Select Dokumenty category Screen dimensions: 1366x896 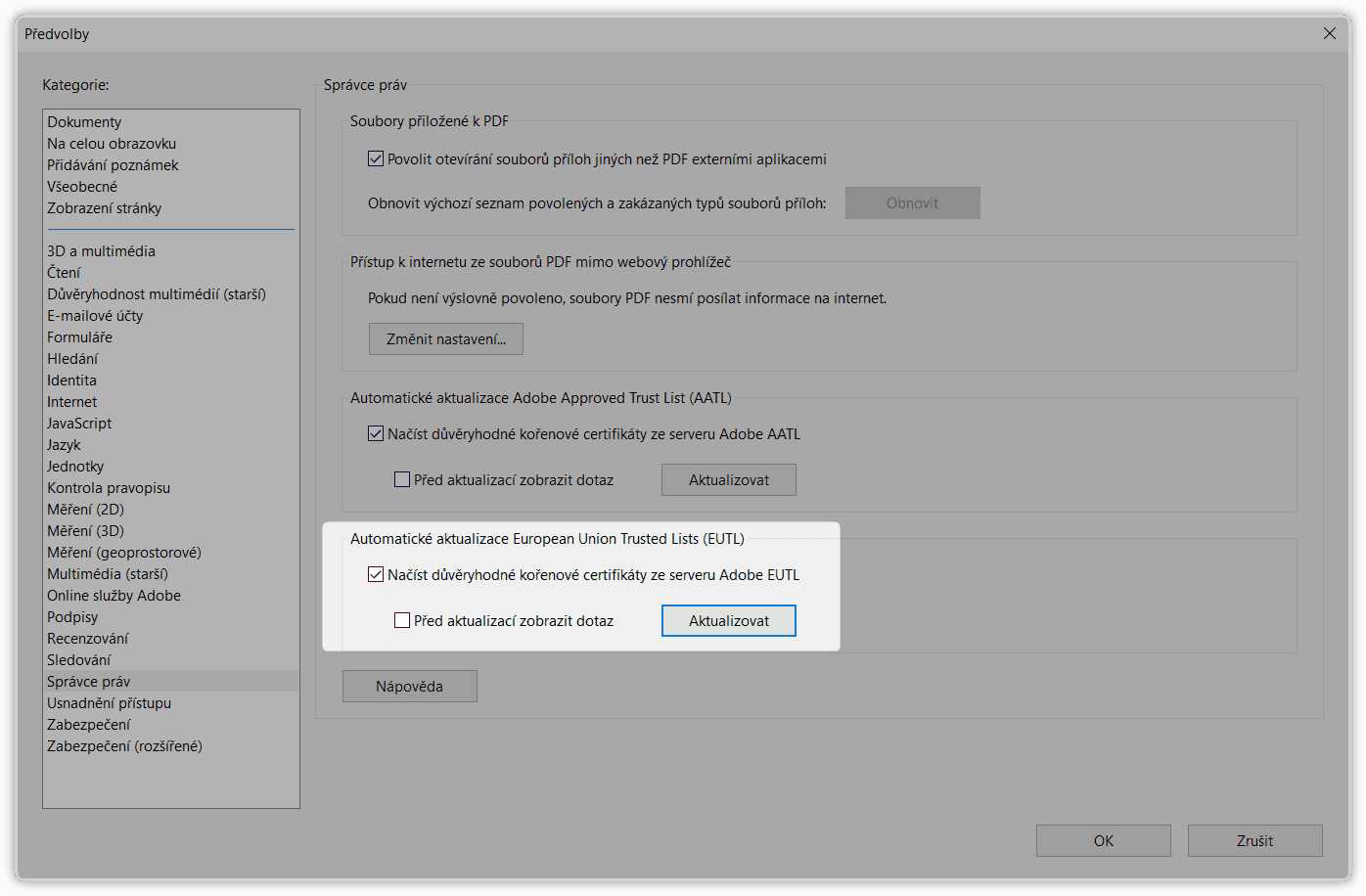(84, 122)
